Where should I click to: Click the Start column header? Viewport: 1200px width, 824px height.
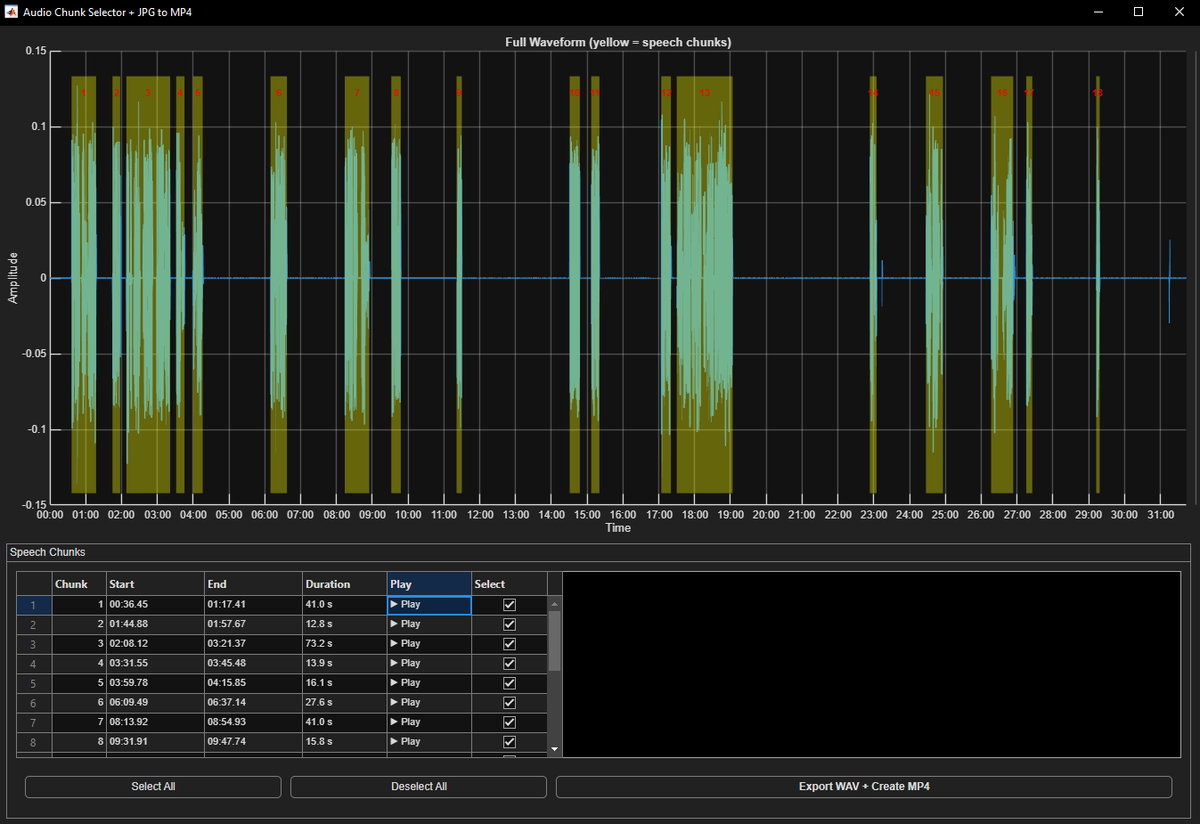click(155, 584)
